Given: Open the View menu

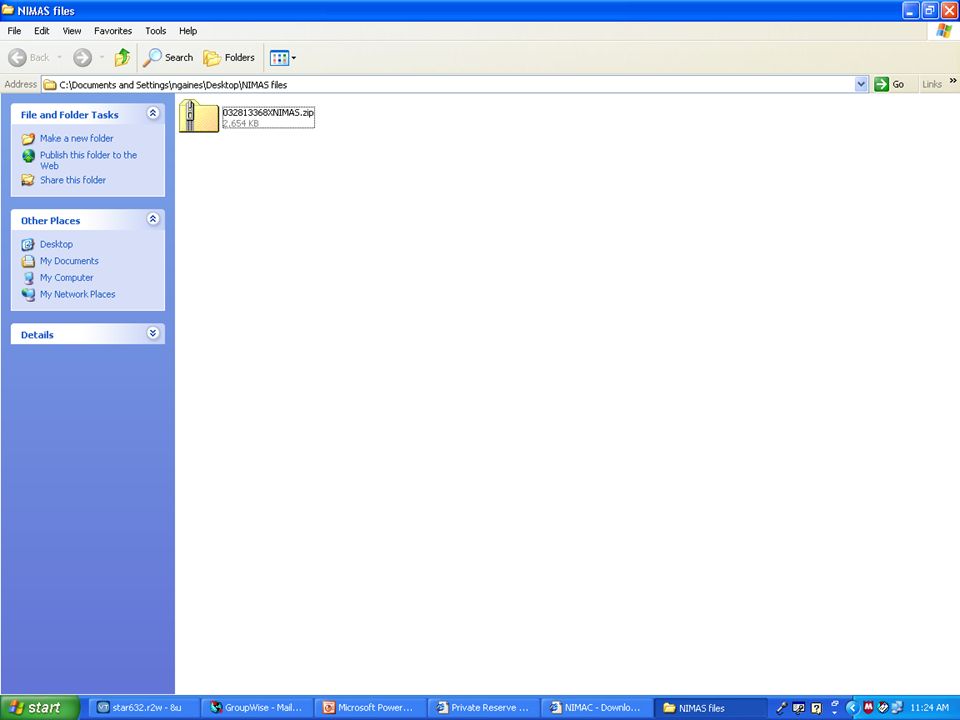Looking at the screenshot, I should pyautogui.click(x=72, y=31).
